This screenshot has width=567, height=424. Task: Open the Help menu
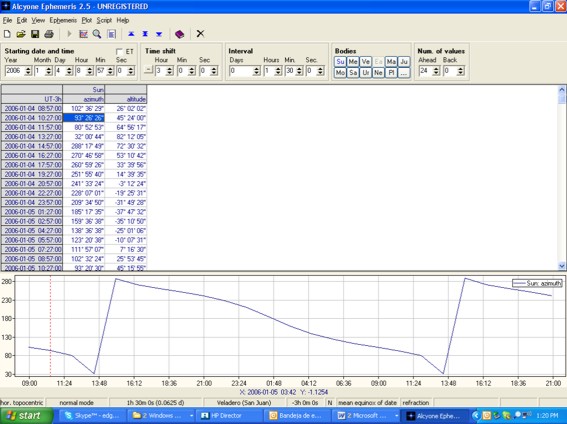point(123,20)
